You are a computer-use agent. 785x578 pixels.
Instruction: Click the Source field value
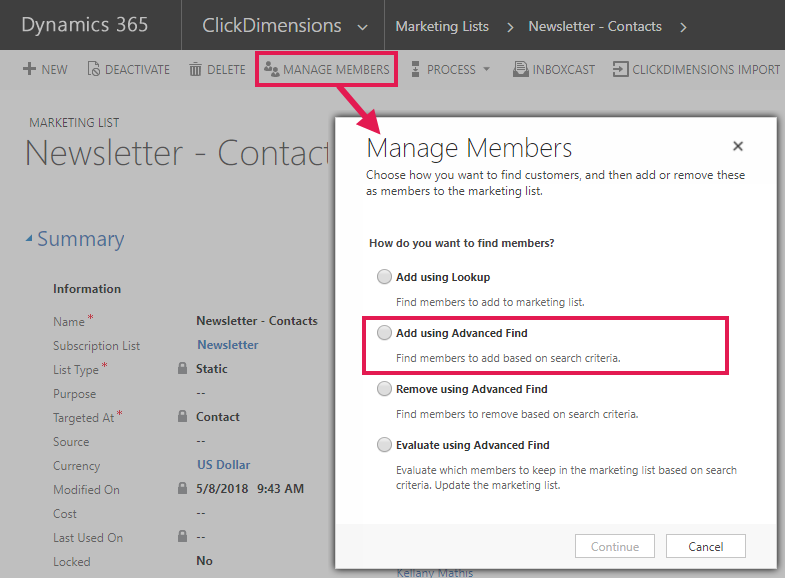201,441
